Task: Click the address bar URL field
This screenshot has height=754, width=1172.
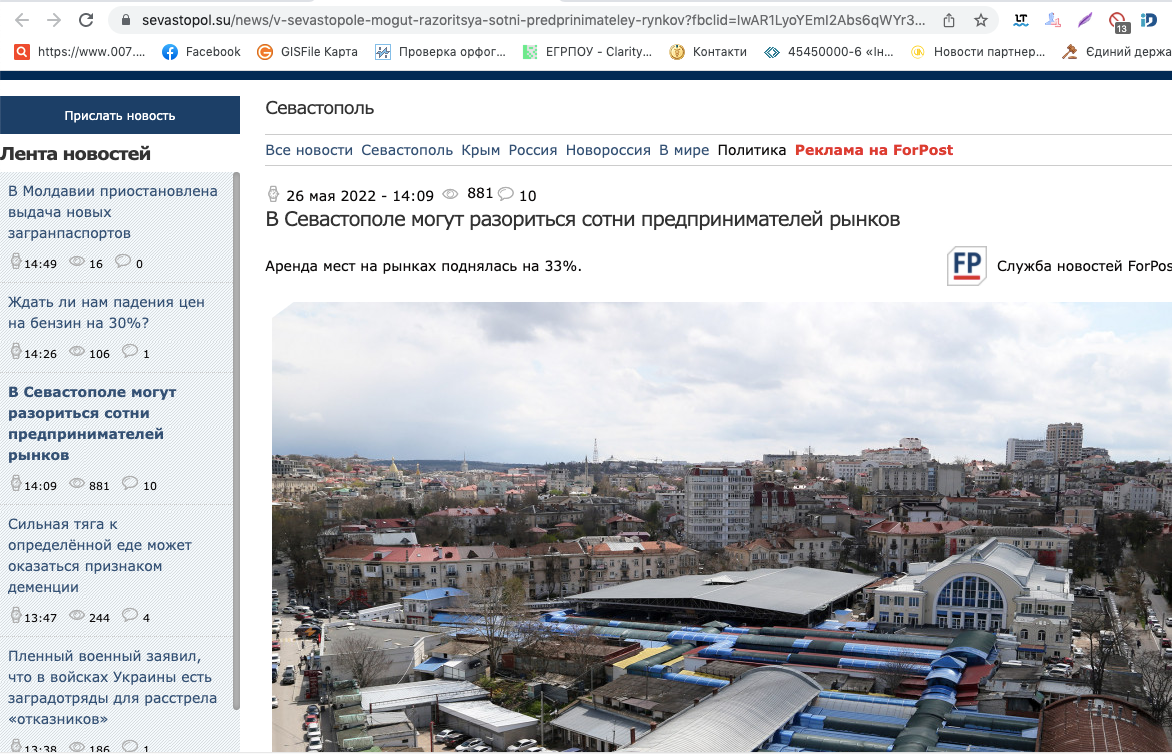Action: (530, 20)
